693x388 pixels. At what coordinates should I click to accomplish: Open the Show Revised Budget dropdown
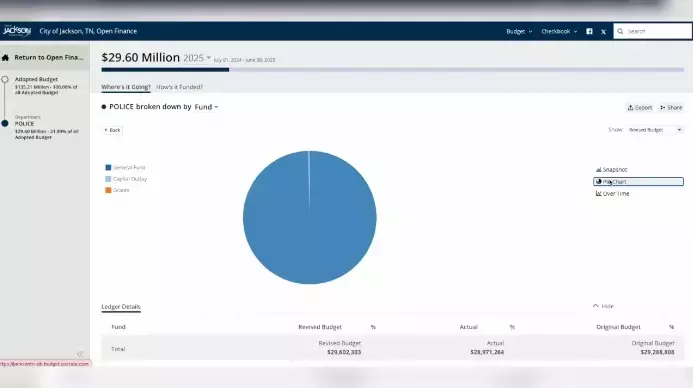tap(655, 130)
